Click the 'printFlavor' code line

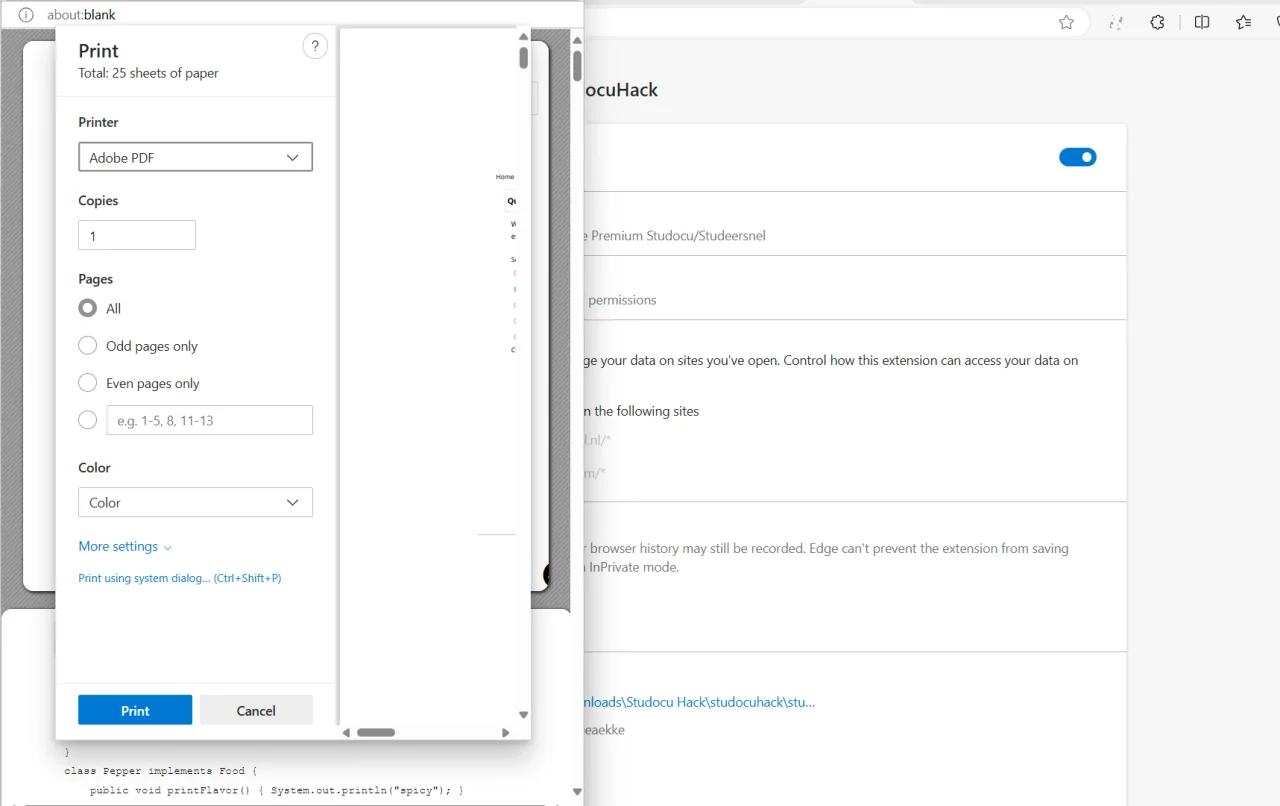277,790
